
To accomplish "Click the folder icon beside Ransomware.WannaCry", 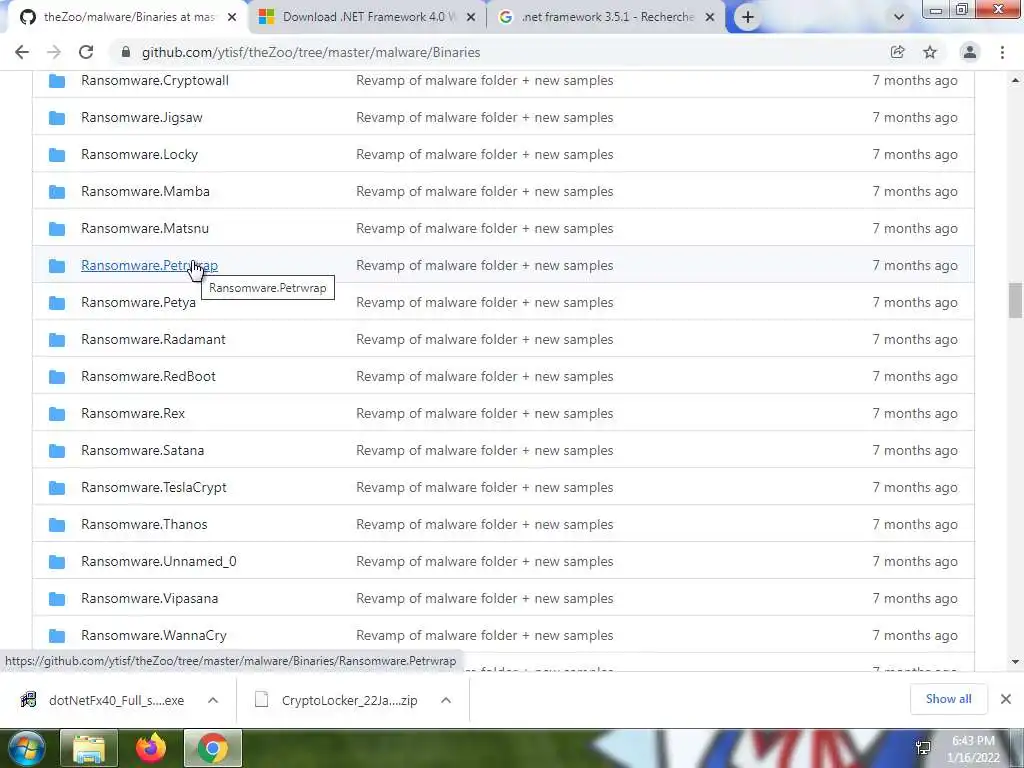I will (x=57, y=636).
